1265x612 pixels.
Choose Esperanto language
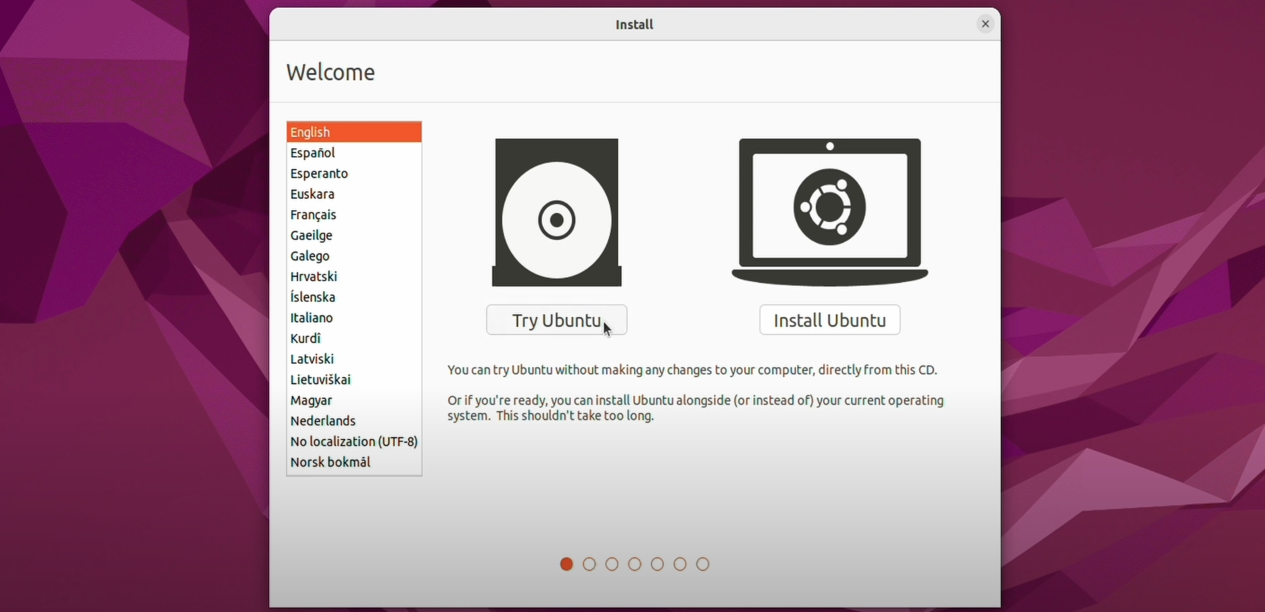point(354,174)
